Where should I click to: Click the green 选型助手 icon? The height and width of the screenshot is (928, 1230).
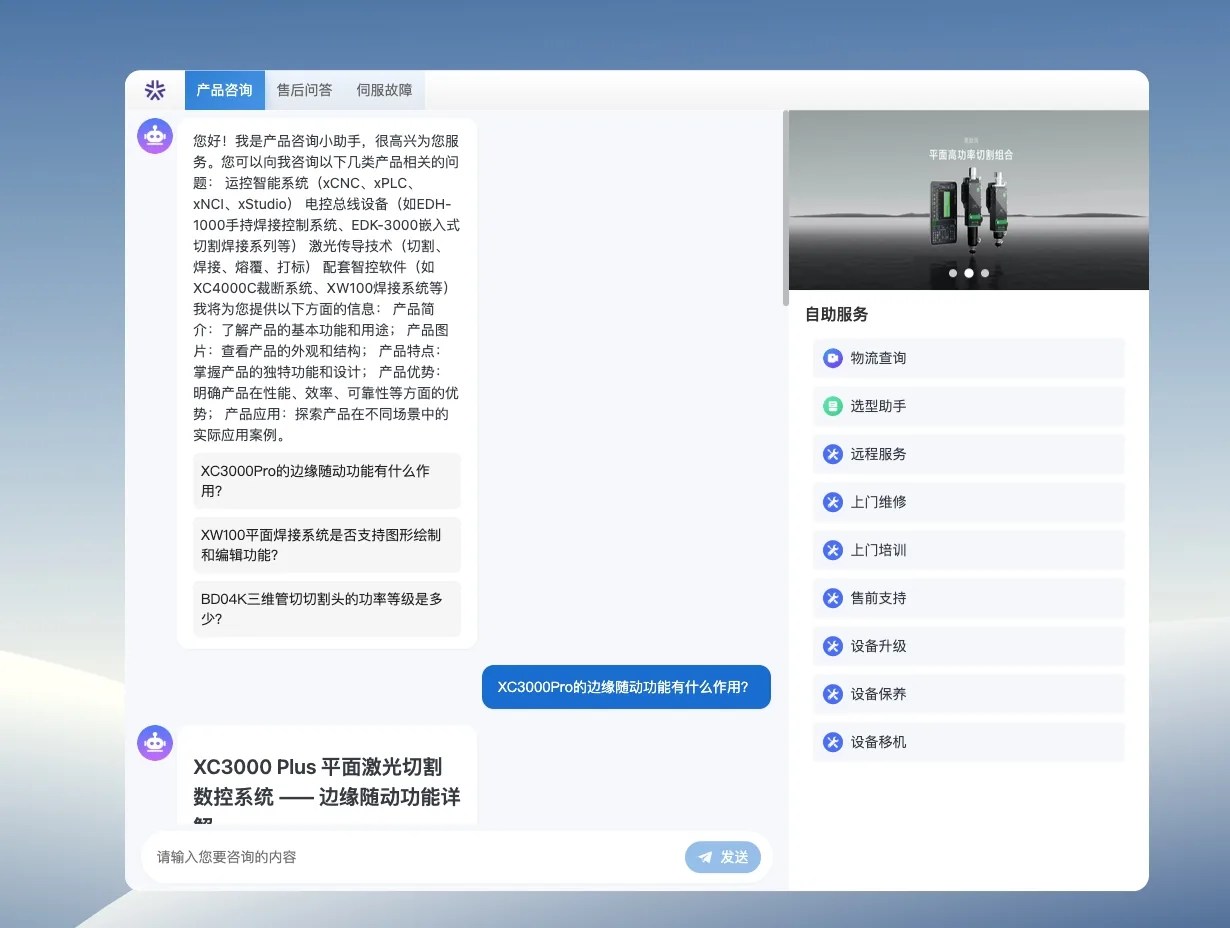pos(833,406)
